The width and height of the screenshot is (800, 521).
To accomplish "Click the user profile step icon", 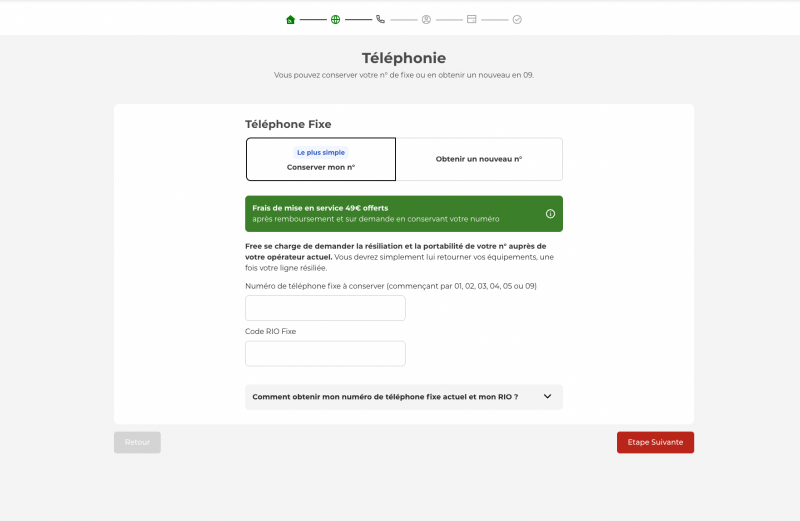I will tap(426, 19).
